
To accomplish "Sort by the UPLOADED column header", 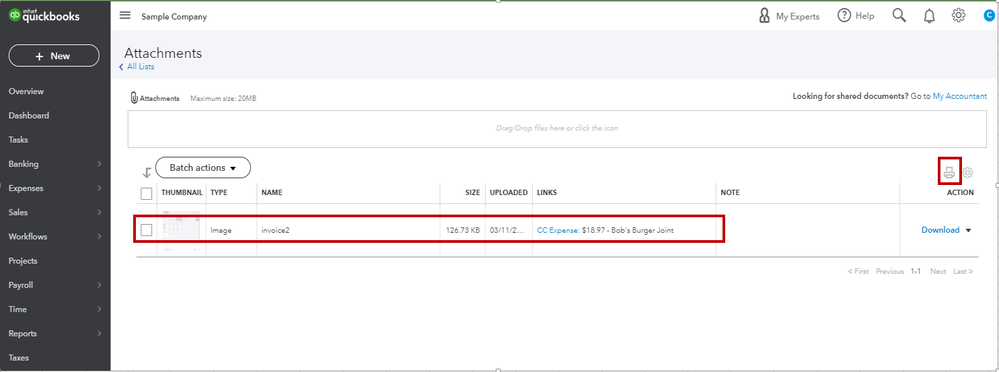I will pos(508,192).
